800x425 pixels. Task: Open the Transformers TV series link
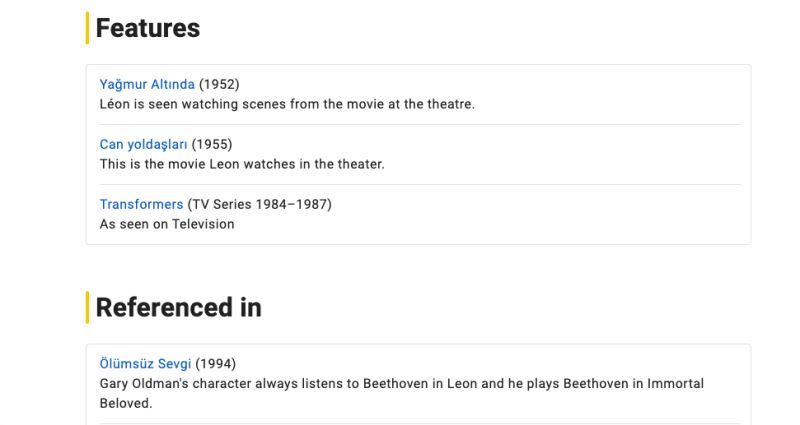click(x=141, y=204)
